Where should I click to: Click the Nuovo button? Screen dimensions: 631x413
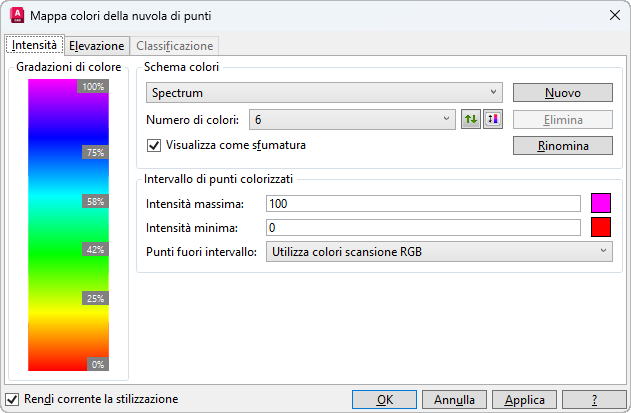click(x=562, y=93)
